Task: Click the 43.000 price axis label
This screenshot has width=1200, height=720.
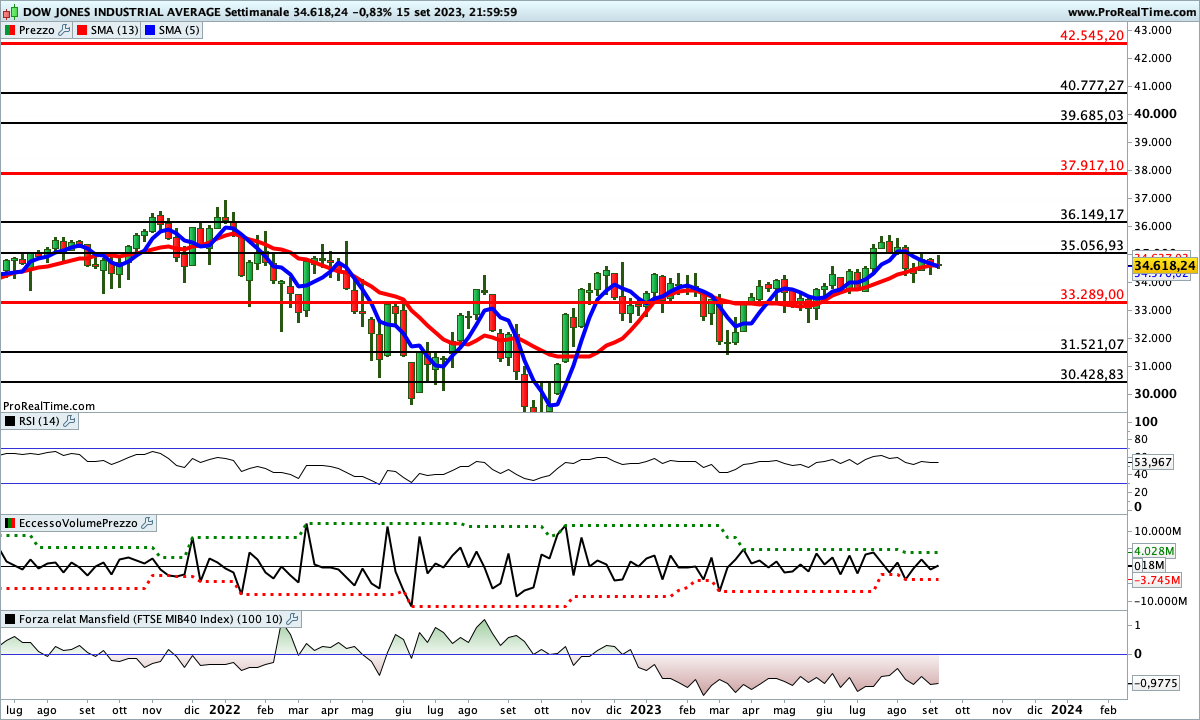Action: [x=1153, y=30]
